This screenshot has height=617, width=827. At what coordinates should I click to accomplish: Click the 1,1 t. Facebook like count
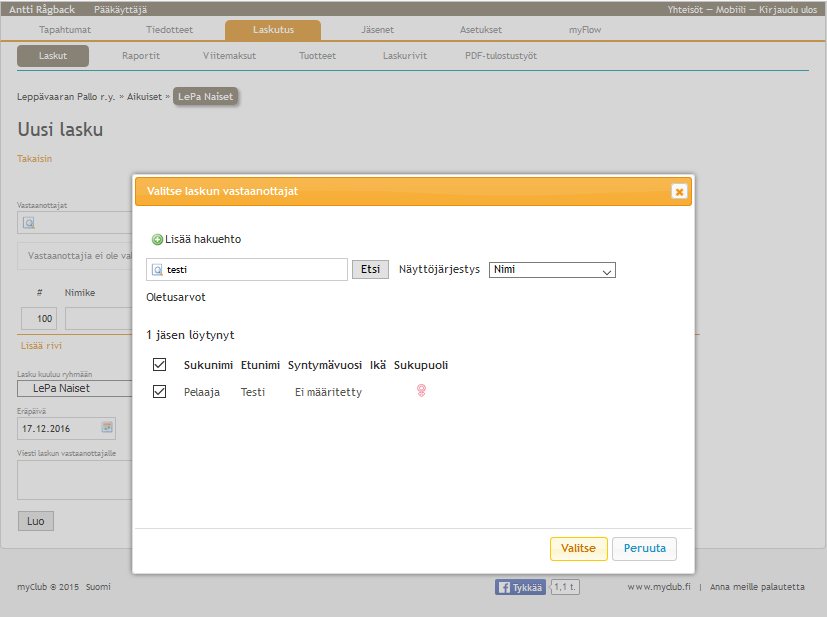point(565,587)
